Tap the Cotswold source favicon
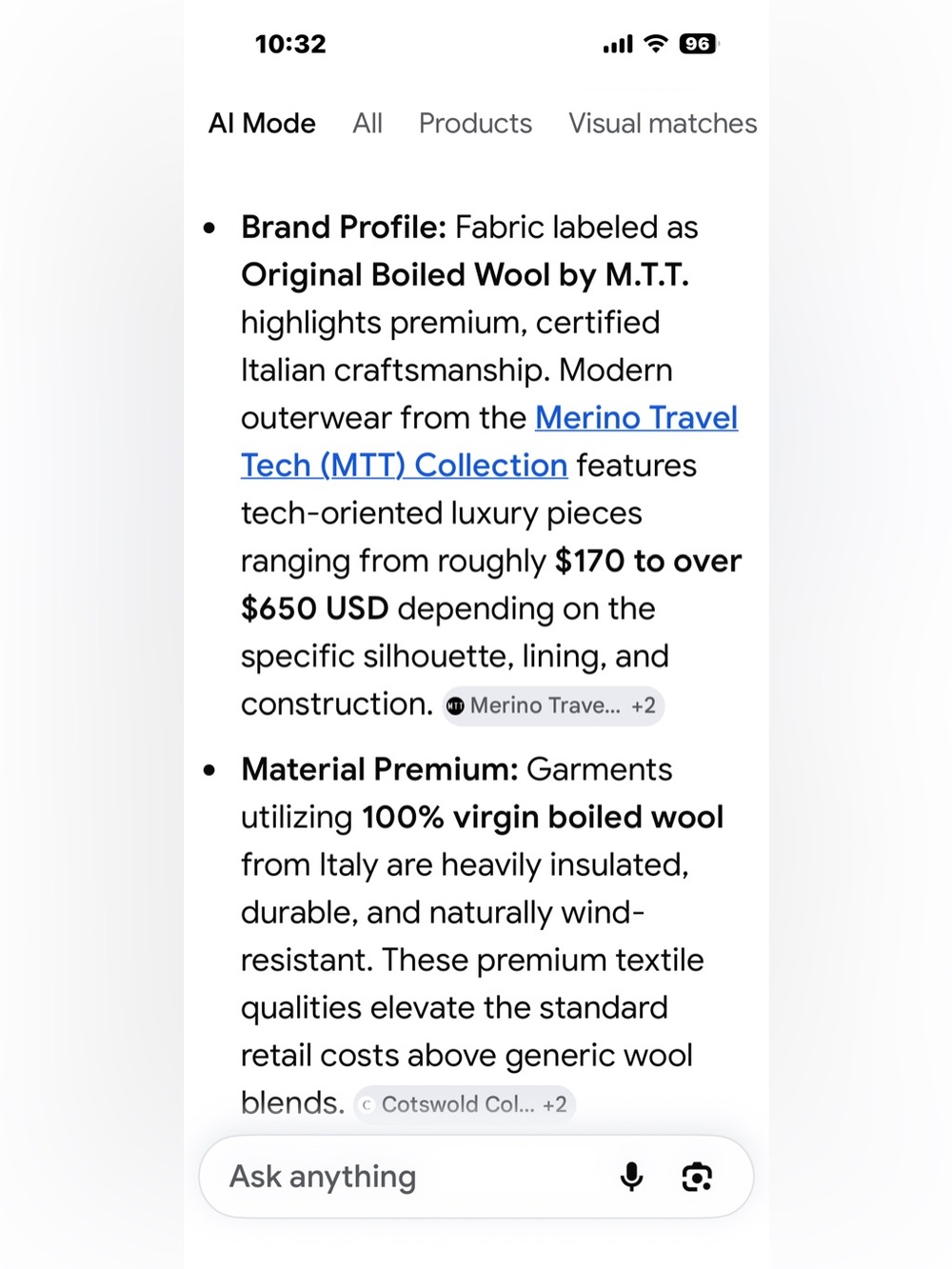Screen dimensions: 952x1269 [367, 1104]
